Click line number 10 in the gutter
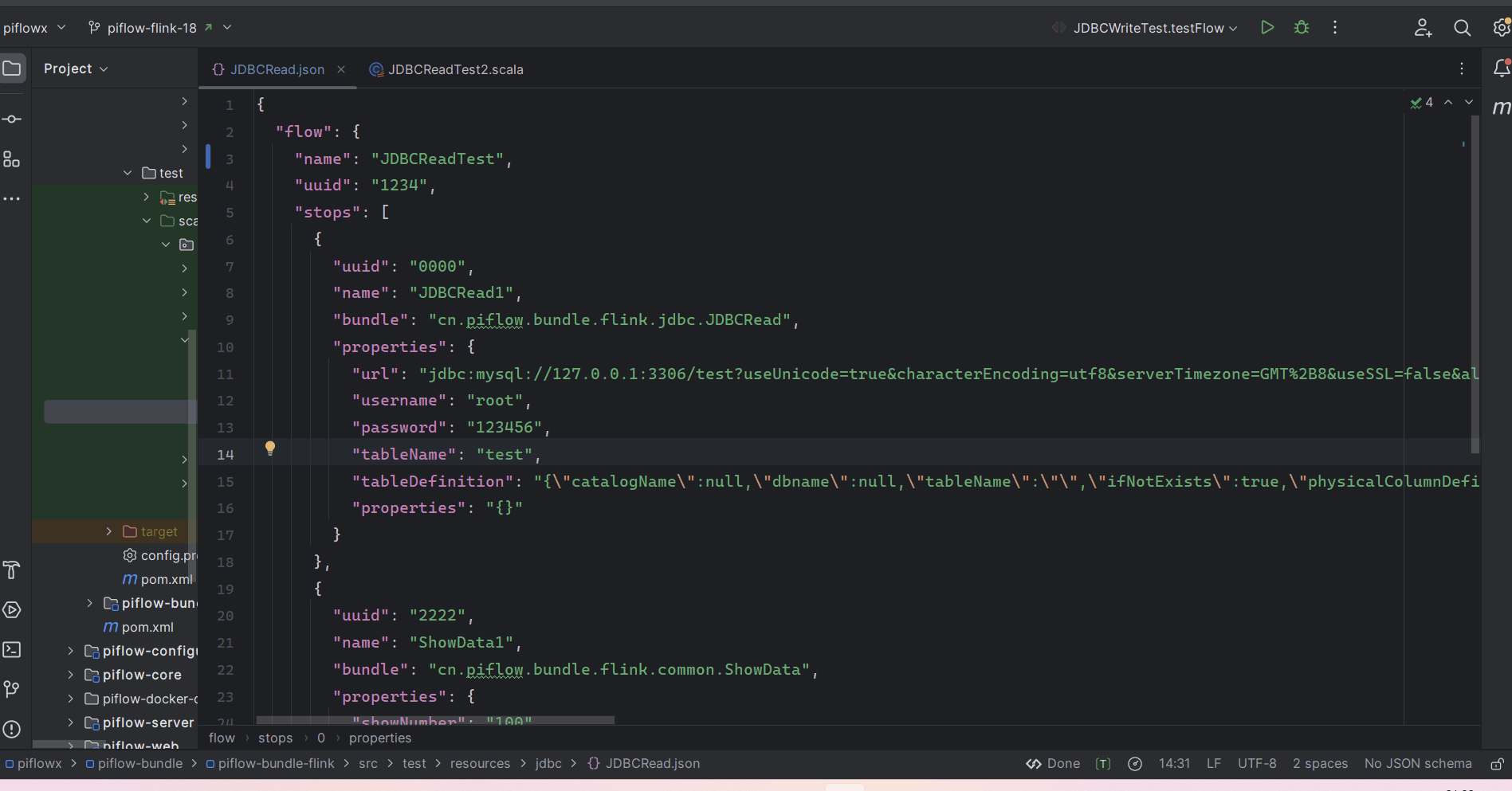Viewport: 1512px width, 791px height. coord(226,347)
